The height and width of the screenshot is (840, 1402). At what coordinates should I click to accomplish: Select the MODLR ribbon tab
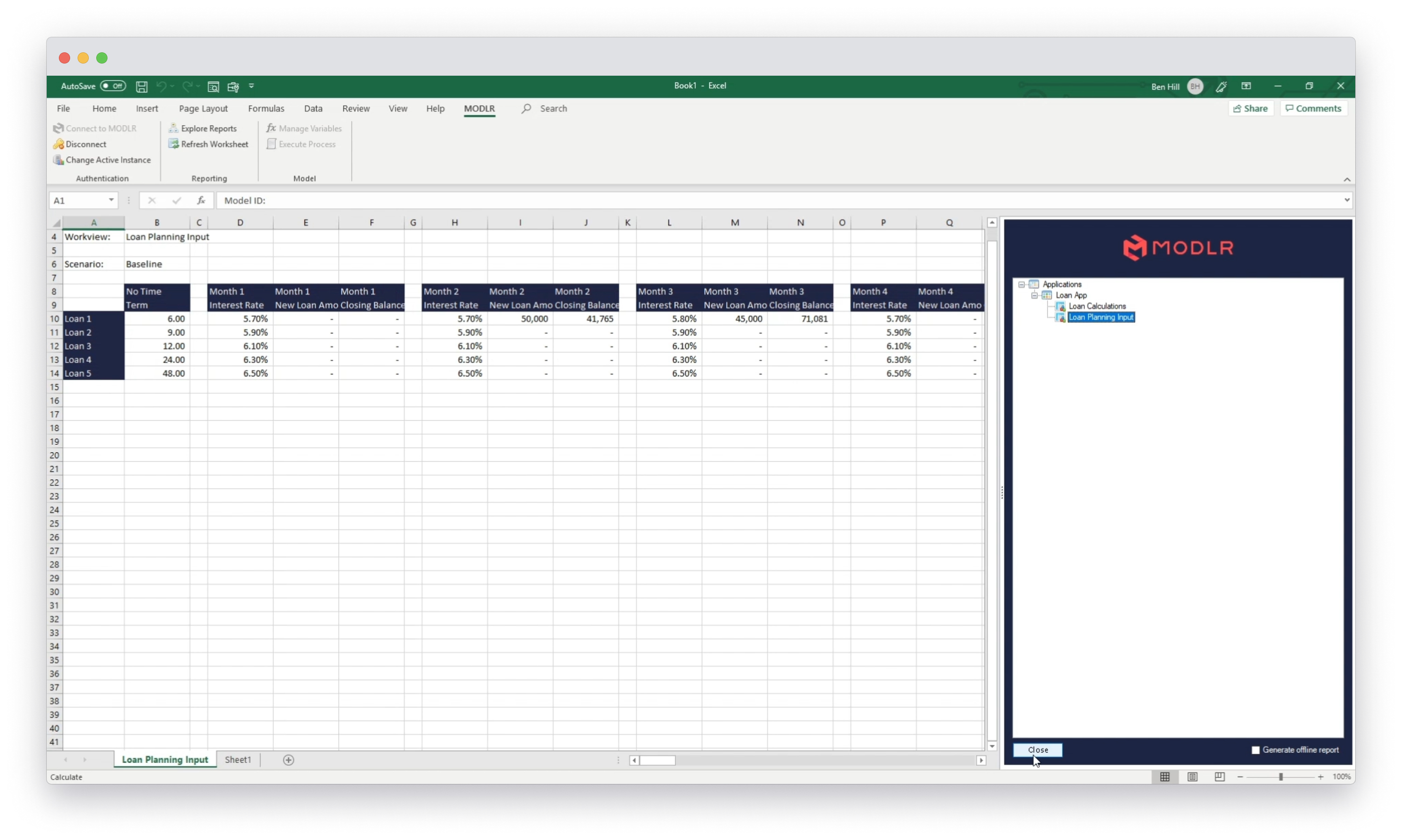pos(479,109)
